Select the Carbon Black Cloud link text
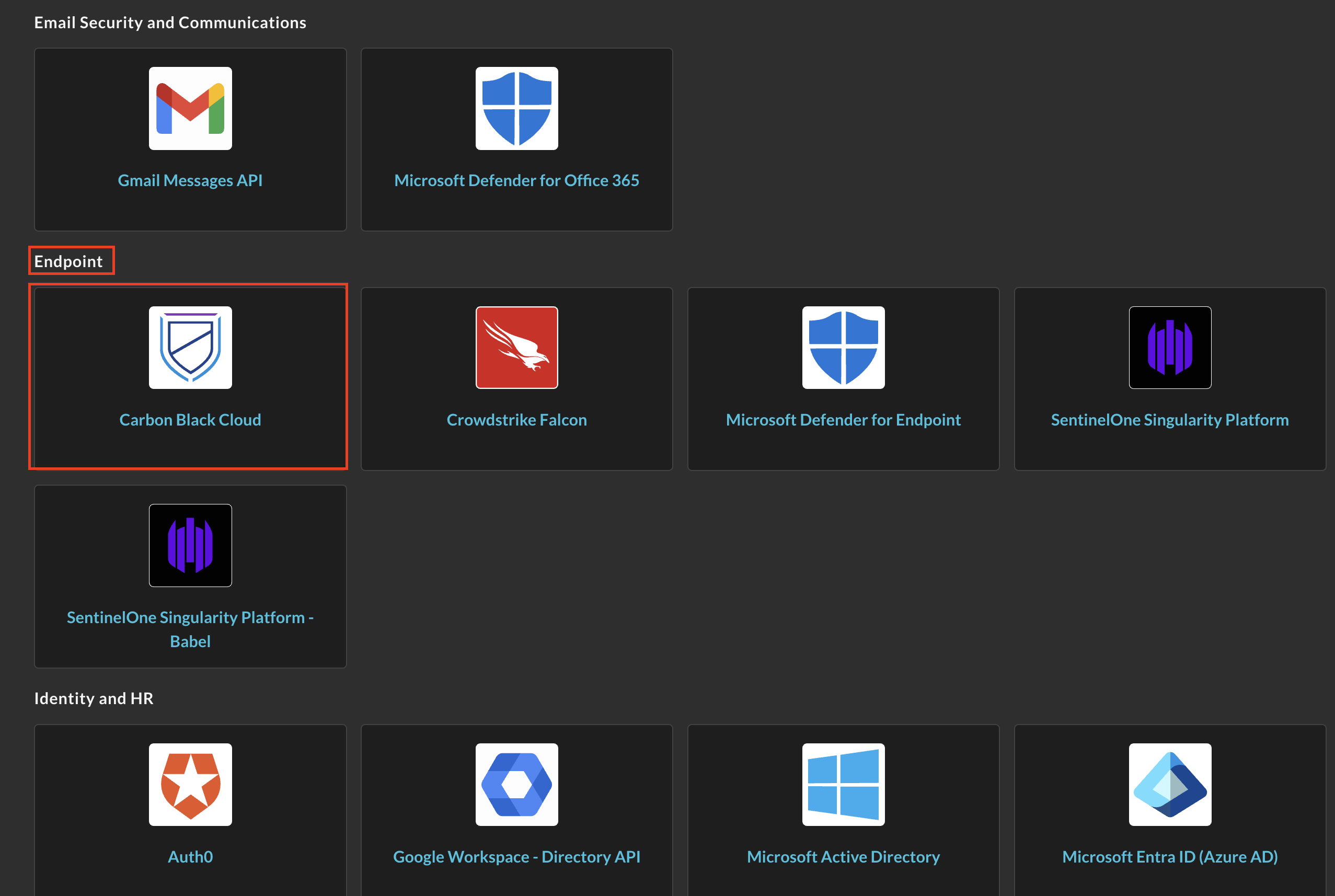Screen dimensions: 1335x896 tap(190, 420)
